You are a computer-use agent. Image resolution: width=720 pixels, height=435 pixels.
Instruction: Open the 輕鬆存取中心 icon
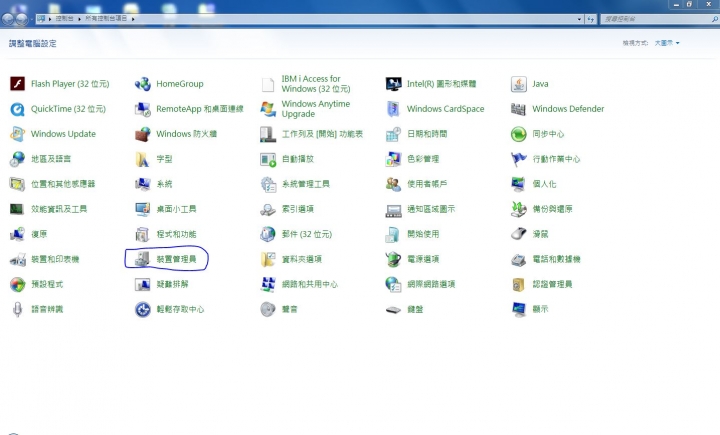143,310
